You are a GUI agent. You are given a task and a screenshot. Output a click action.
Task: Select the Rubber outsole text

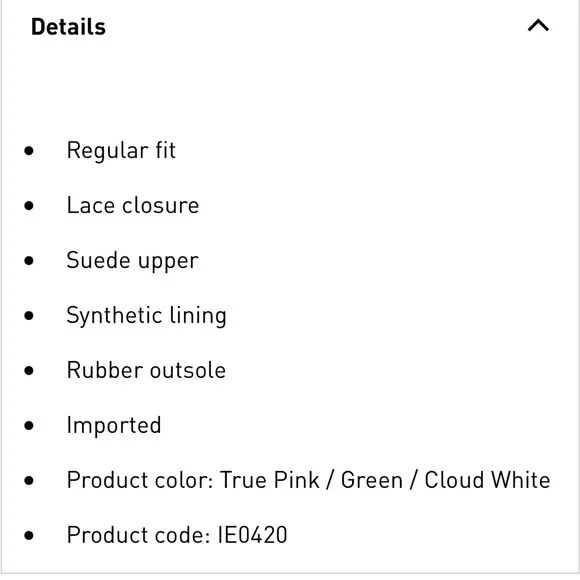(x=146, y=370)
